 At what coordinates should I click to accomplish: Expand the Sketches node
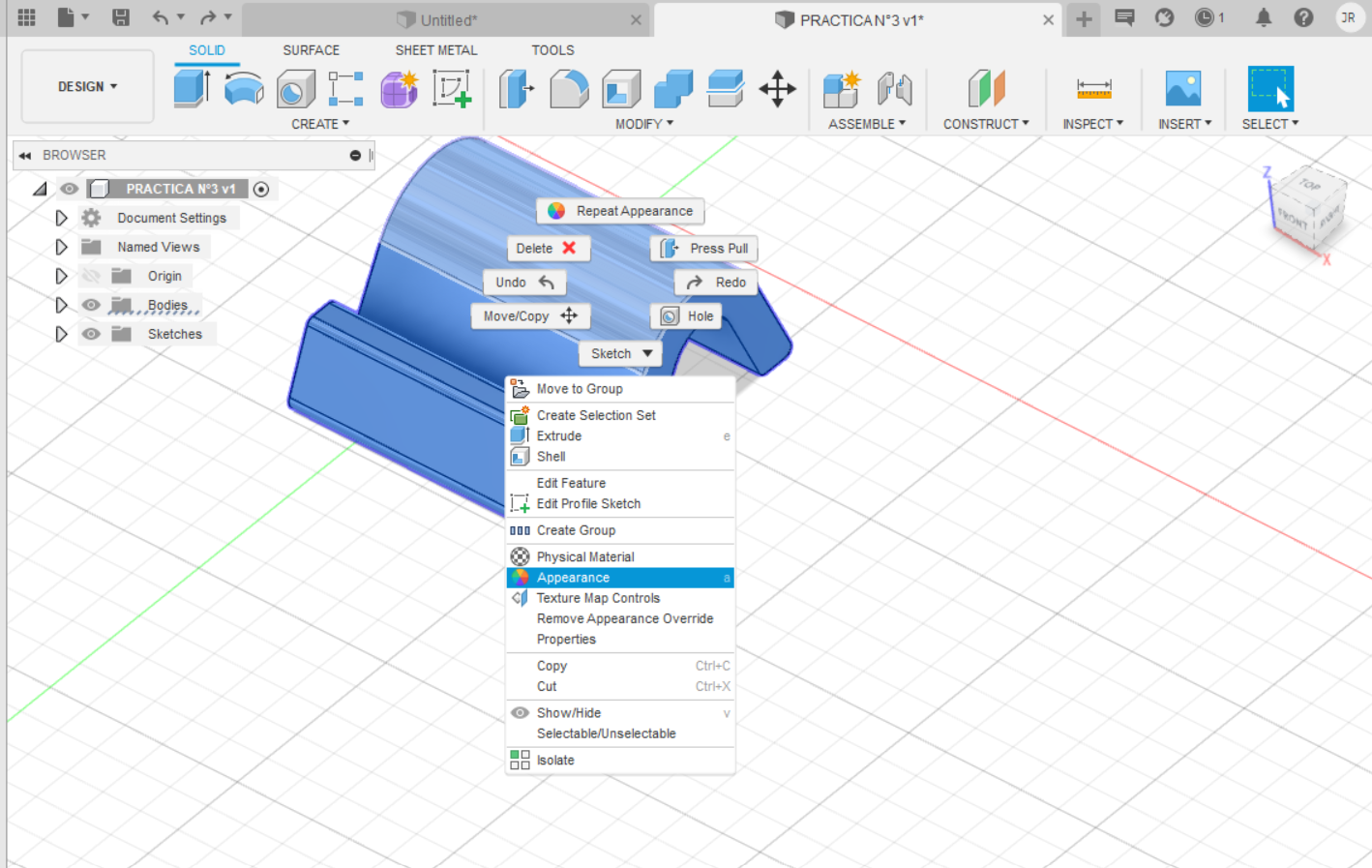click(61, 334)
